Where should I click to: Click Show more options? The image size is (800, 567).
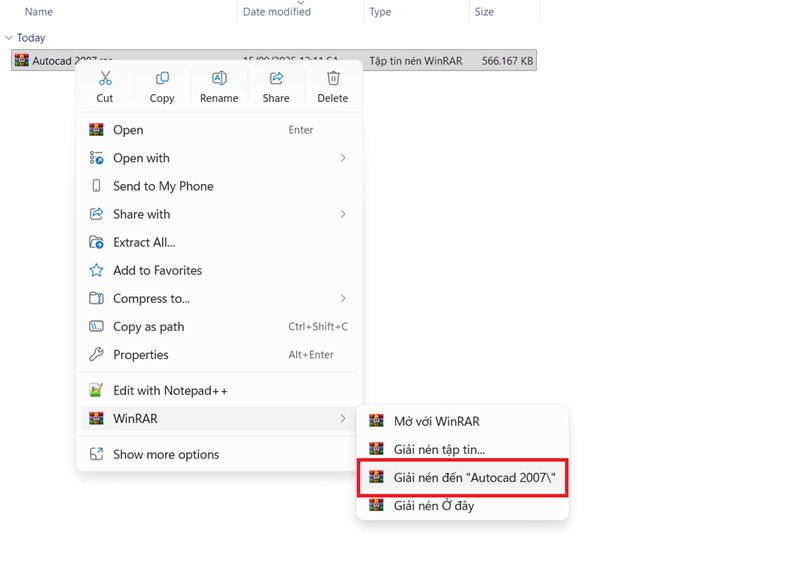[166, 454]
